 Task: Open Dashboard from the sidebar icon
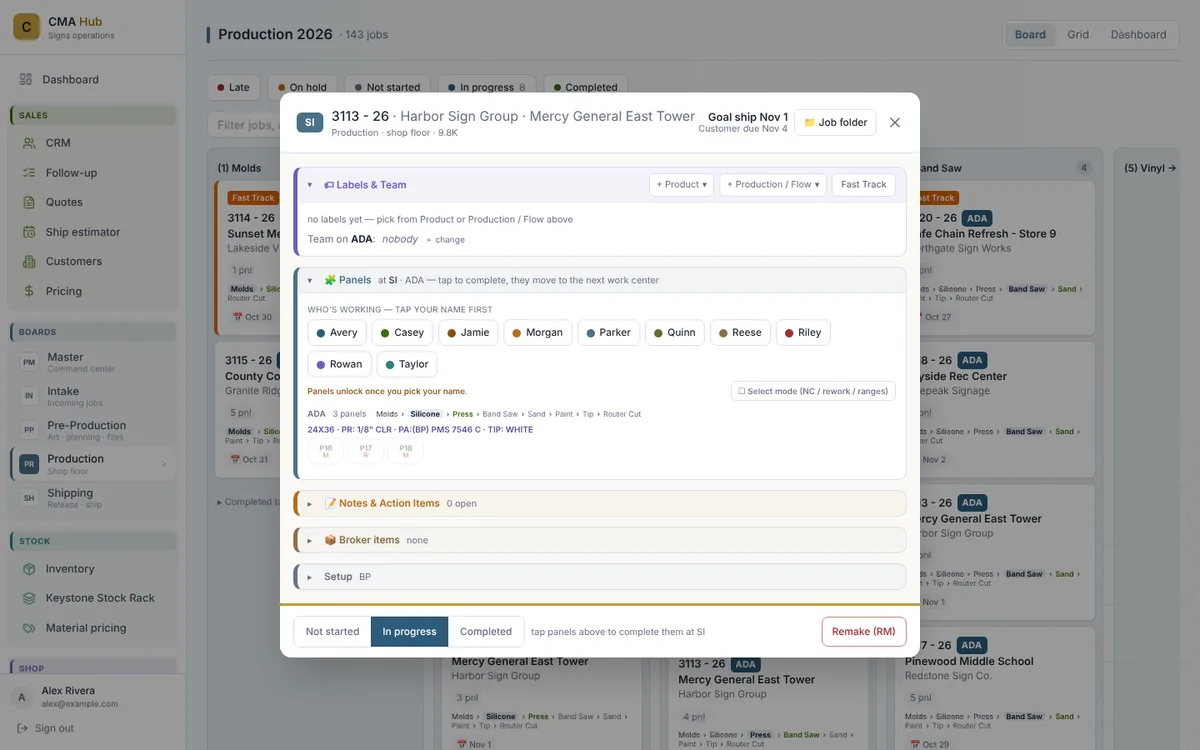27,80
